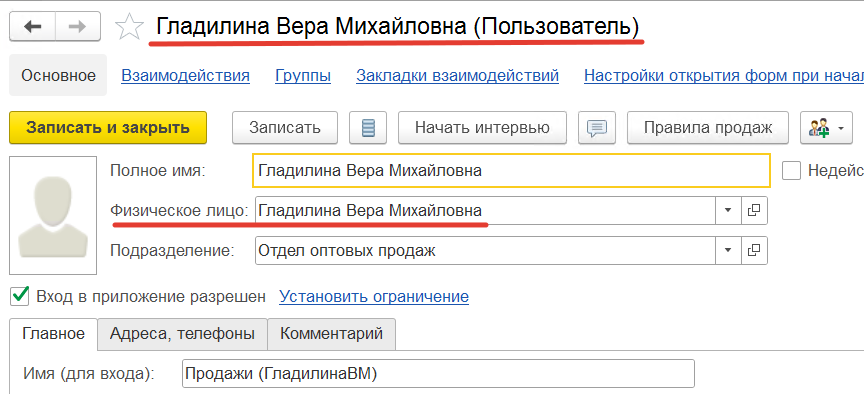Image resolution: width=864 pixels, height=394 pixels.
Task: Click the form title Гладилина Вера Михайловна (Пользователь)
Action: point(398,27)
